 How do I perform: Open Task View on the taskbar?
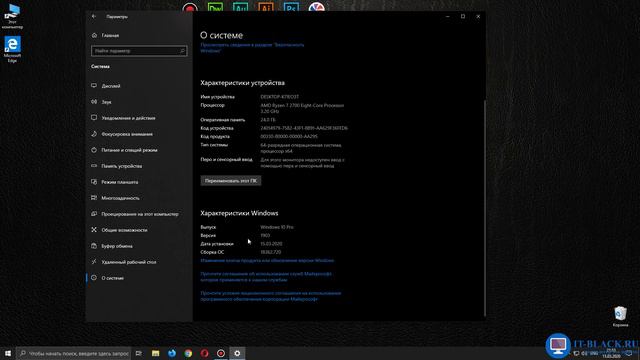(139, 353)
